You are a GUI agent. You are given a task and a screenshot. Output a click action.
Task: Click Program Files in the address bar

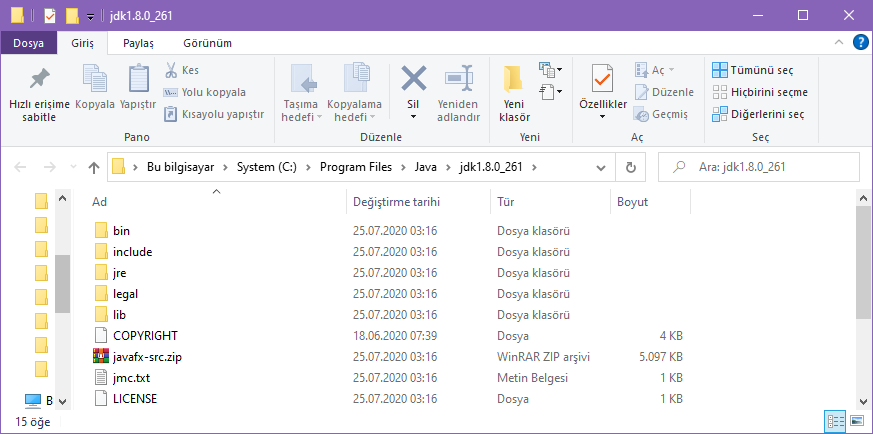tap(356, 167)
